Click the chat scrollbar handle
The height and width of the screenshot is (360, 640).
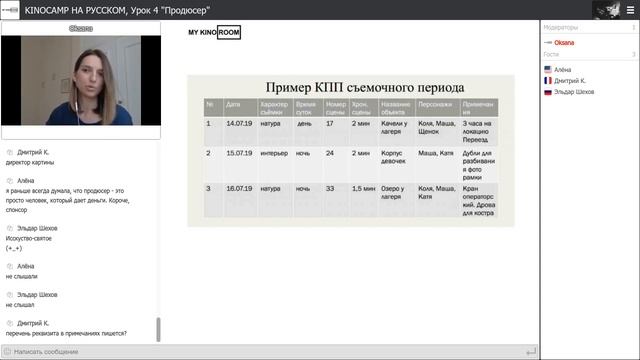[158, 329]
